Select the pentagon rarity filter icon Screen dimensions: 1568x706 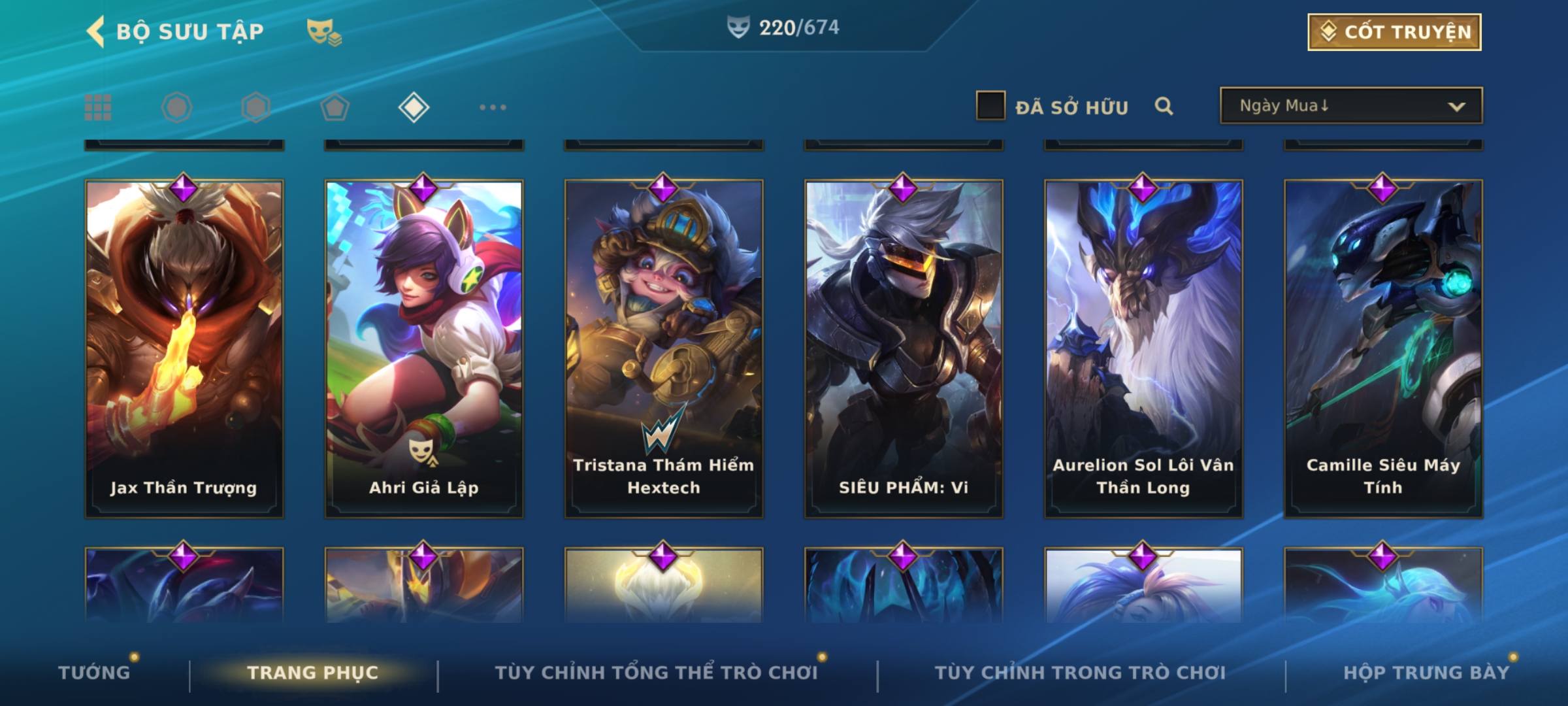335,107
